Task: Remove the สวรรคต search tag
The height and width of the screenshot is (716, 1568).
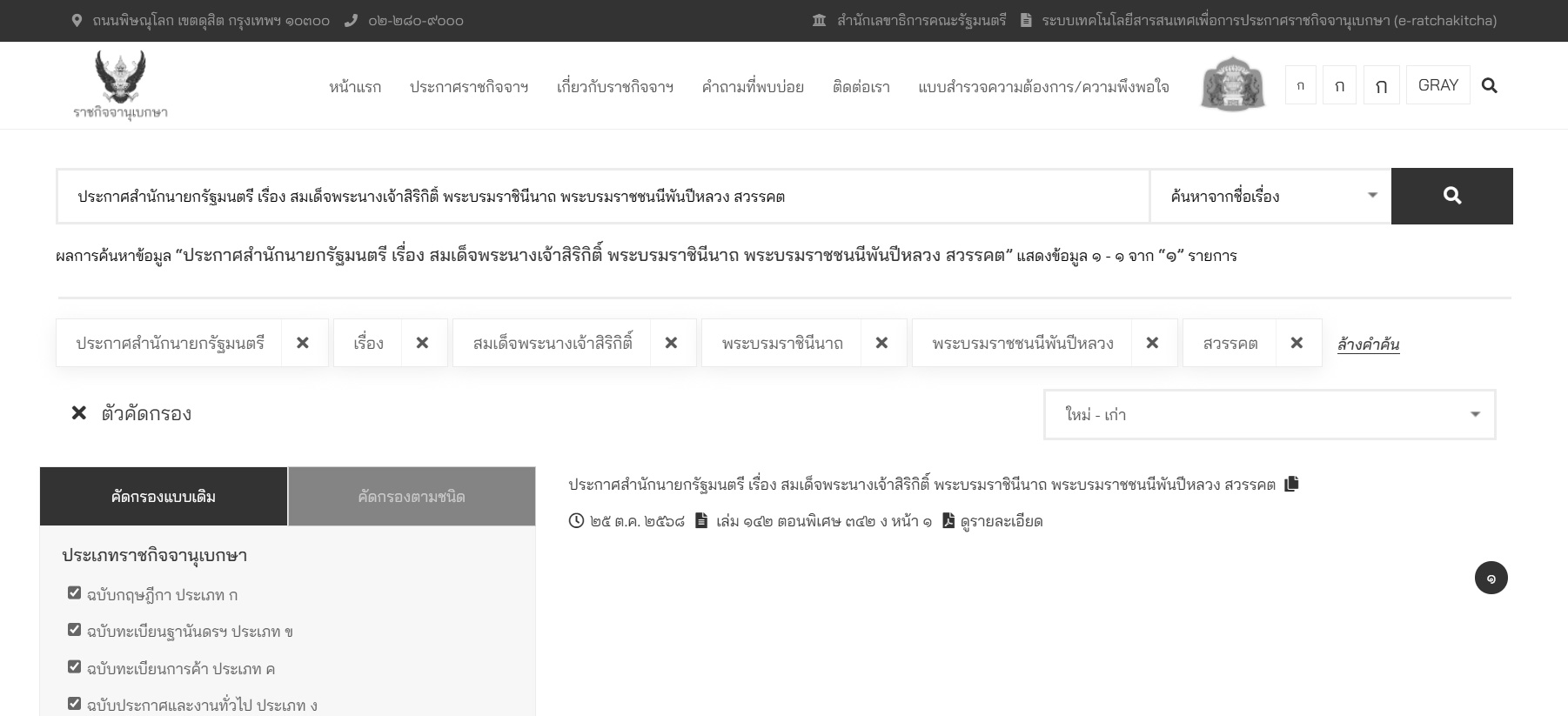Action: tap(1297, 343)
